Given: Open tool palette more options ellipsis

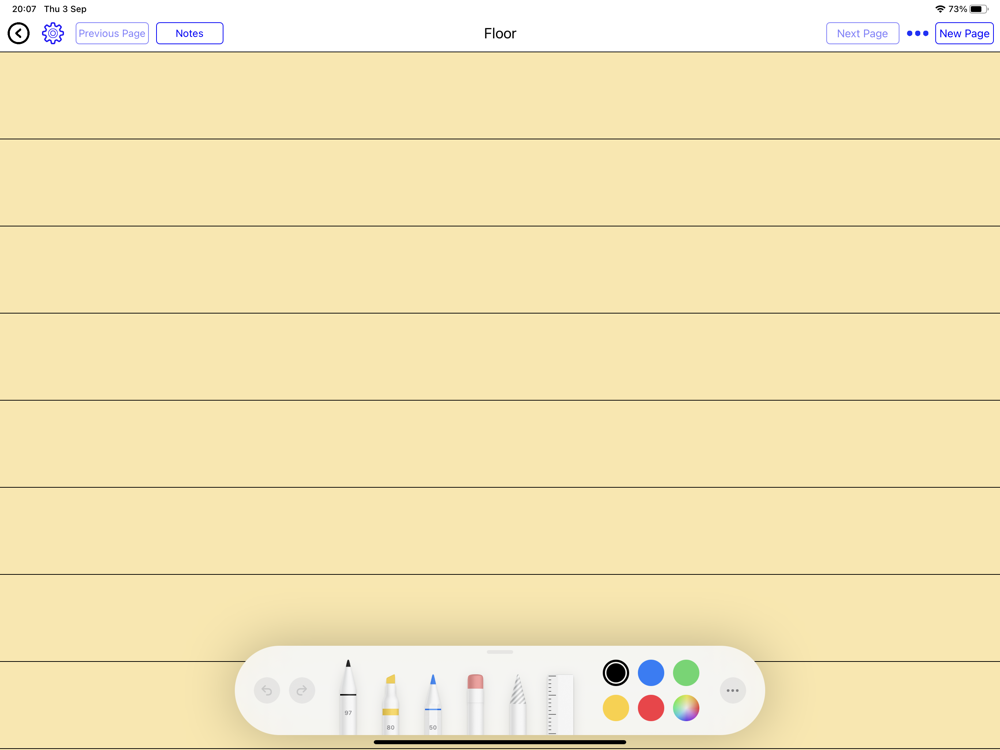Looking at the screenshot, I should coord(732,690).
